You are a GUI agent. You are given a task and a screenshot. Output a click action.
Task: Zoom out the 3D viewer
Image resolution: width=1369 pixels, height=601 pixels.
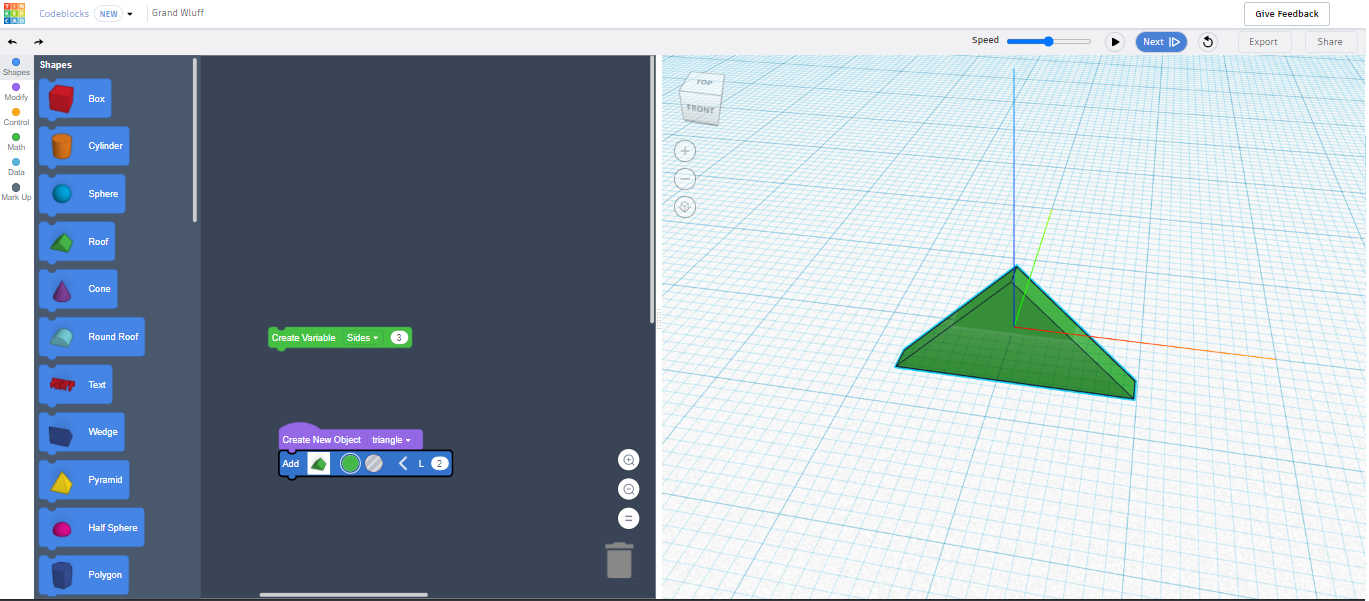pos(685,179)
